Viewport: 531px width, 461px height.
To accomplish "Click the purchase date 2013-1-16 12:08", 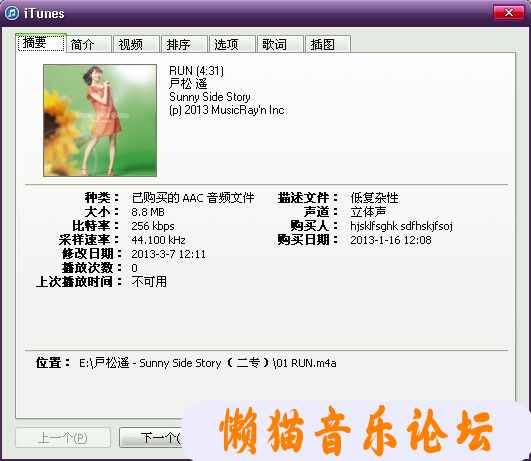I will [391, 240].
